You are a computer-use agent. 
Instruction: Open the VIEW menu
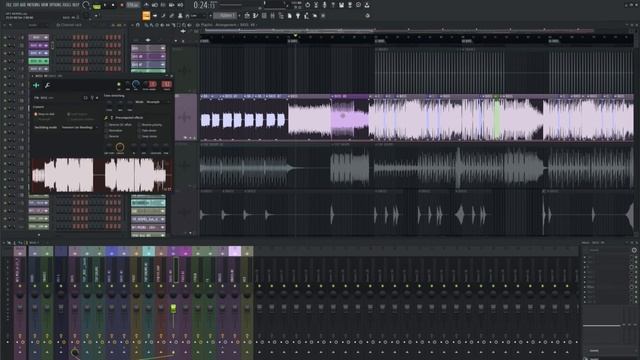(43, 5)
